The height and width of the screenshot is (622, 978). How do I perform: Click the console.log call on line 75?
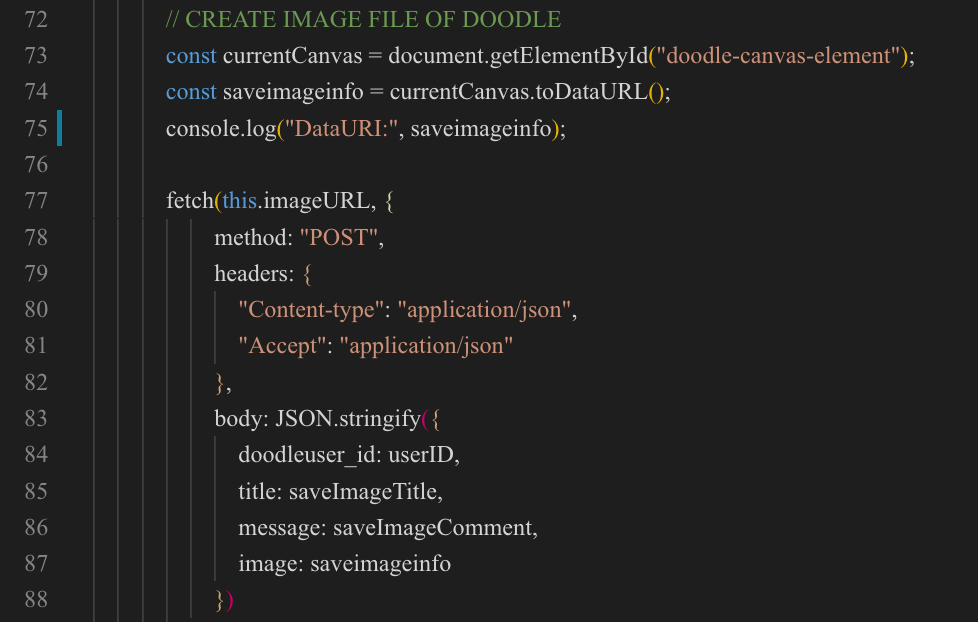221,129
